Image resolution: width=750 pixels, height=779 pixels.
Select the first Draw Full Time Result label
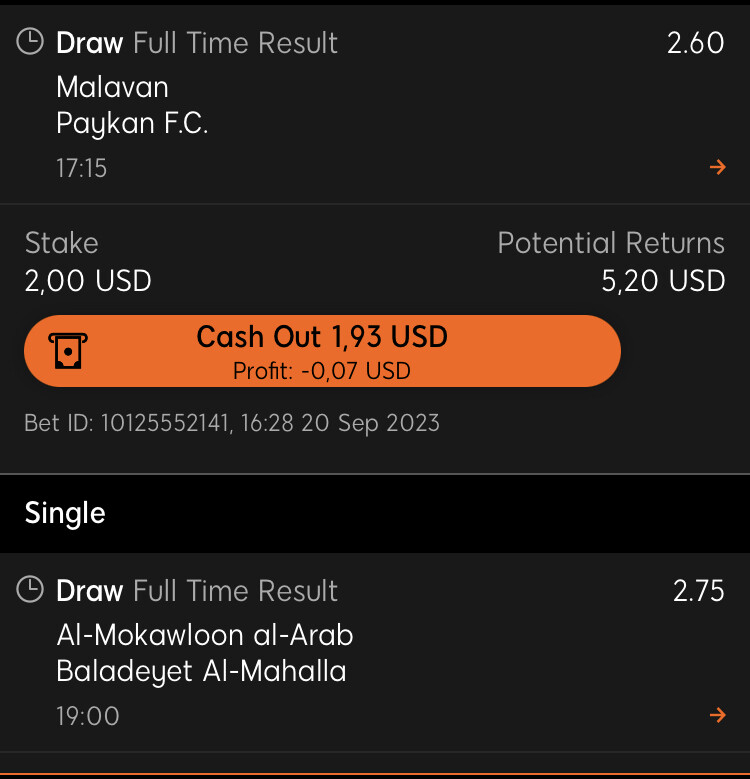[x=197, y=43]
